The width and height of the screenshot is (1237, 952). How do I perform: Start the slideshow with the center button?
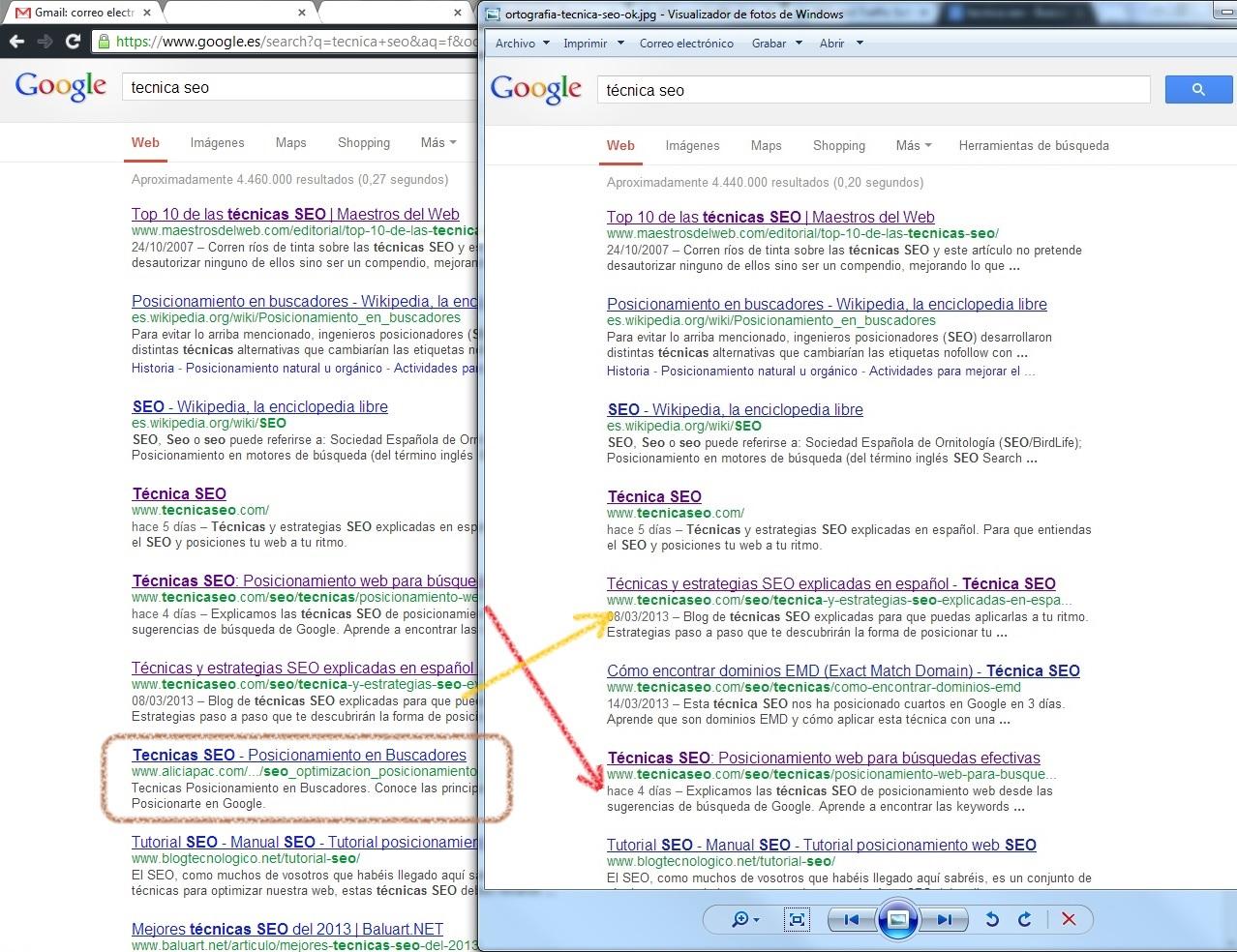[x=897, y=919]
